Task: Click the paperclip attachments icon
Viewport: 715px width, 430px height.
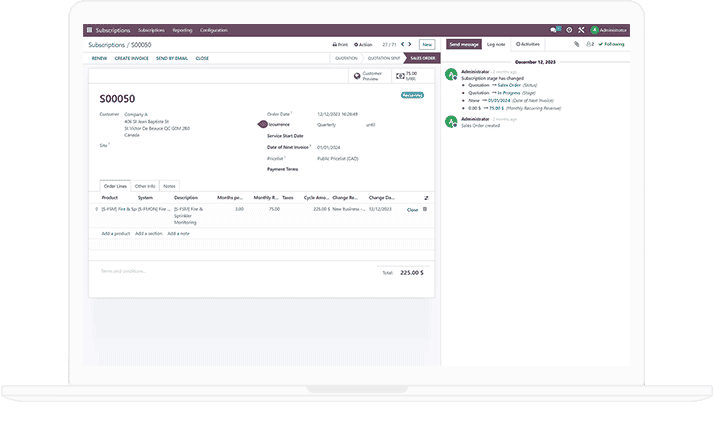Action: 576,44
